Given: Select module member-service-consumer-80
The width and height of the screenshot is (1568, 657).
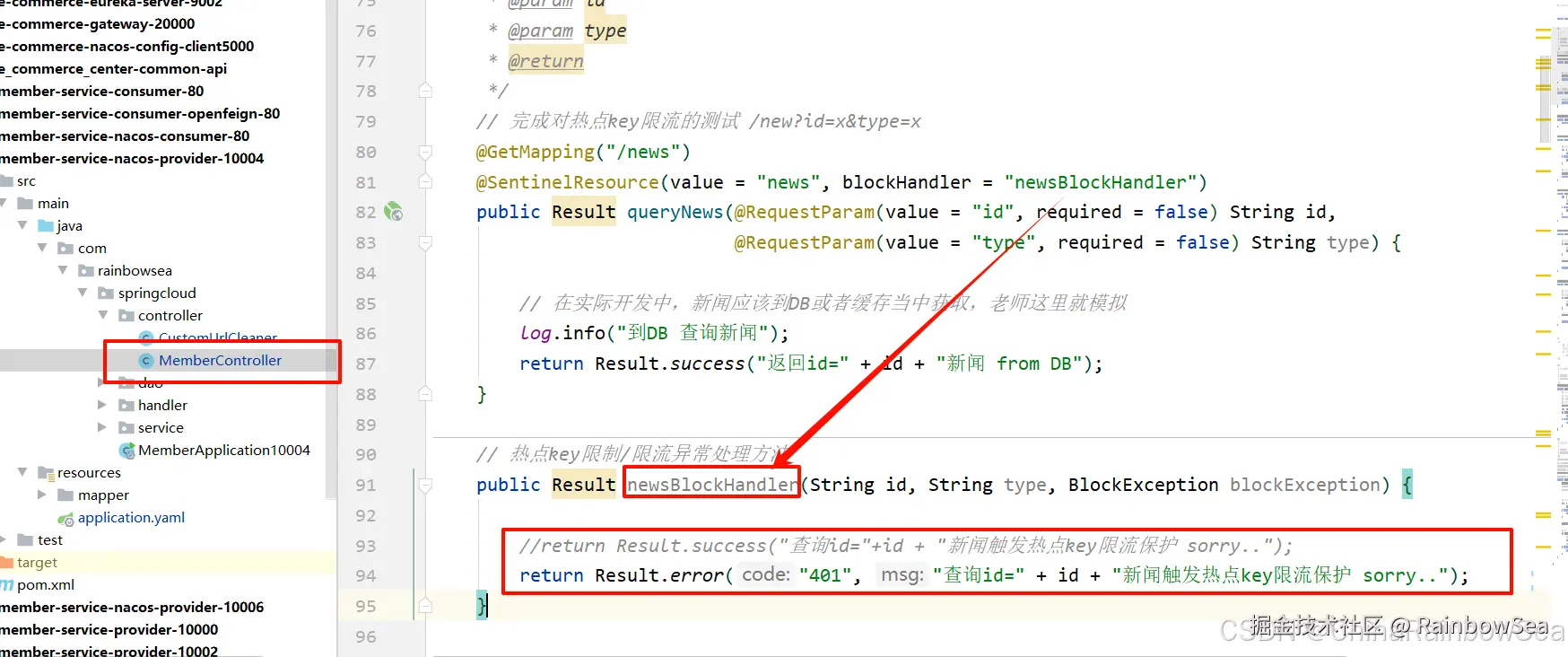Looking at the screenshot, I should [101, 91].
